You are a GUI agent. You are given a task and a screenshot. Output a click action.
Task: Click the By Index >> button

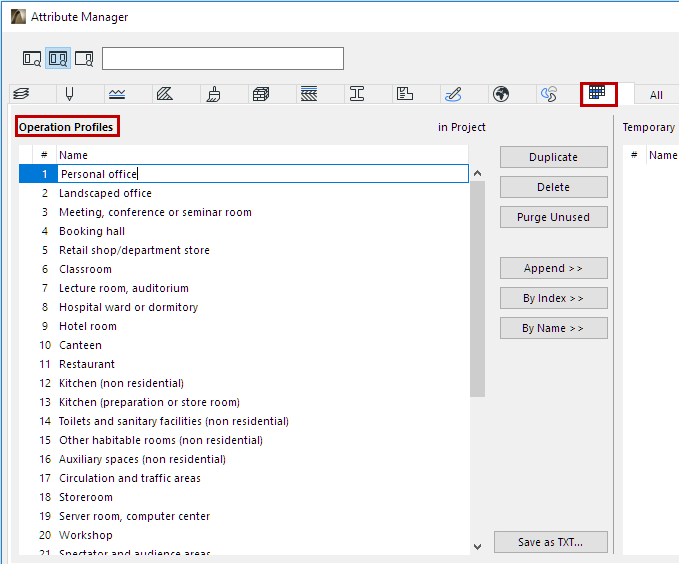[553, 298]
